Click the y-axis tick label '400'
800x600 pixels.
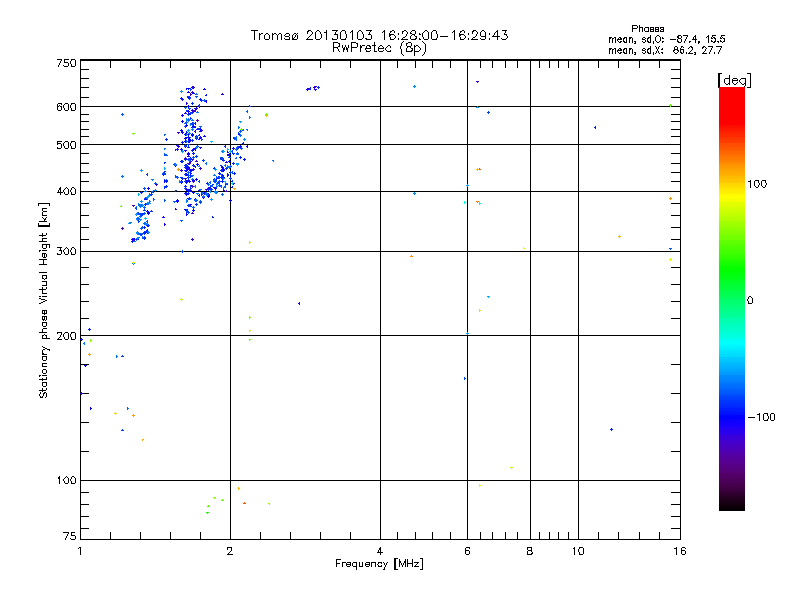point(67,191)
